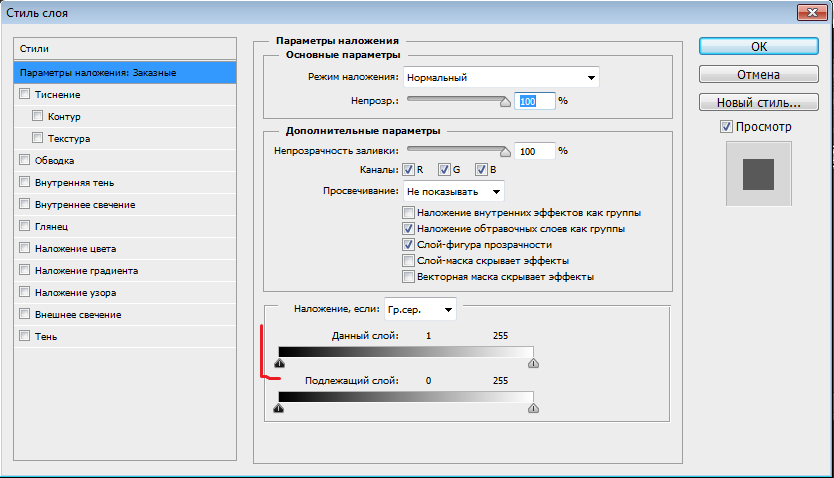Click the black slider handle under Данный слой
Viewport: 834px width, 478px height.
[279, 364]
